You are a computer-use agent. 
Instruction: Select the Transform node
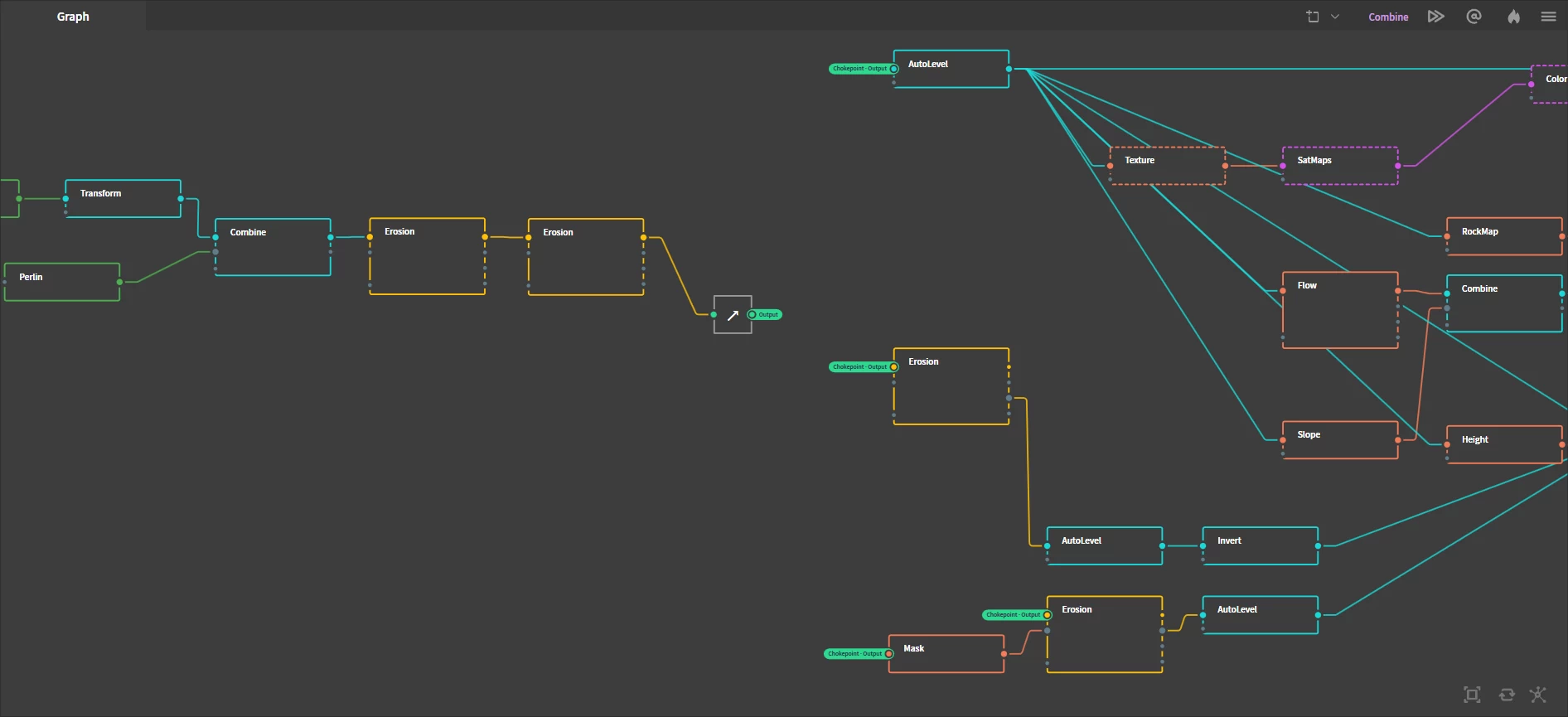123,199
